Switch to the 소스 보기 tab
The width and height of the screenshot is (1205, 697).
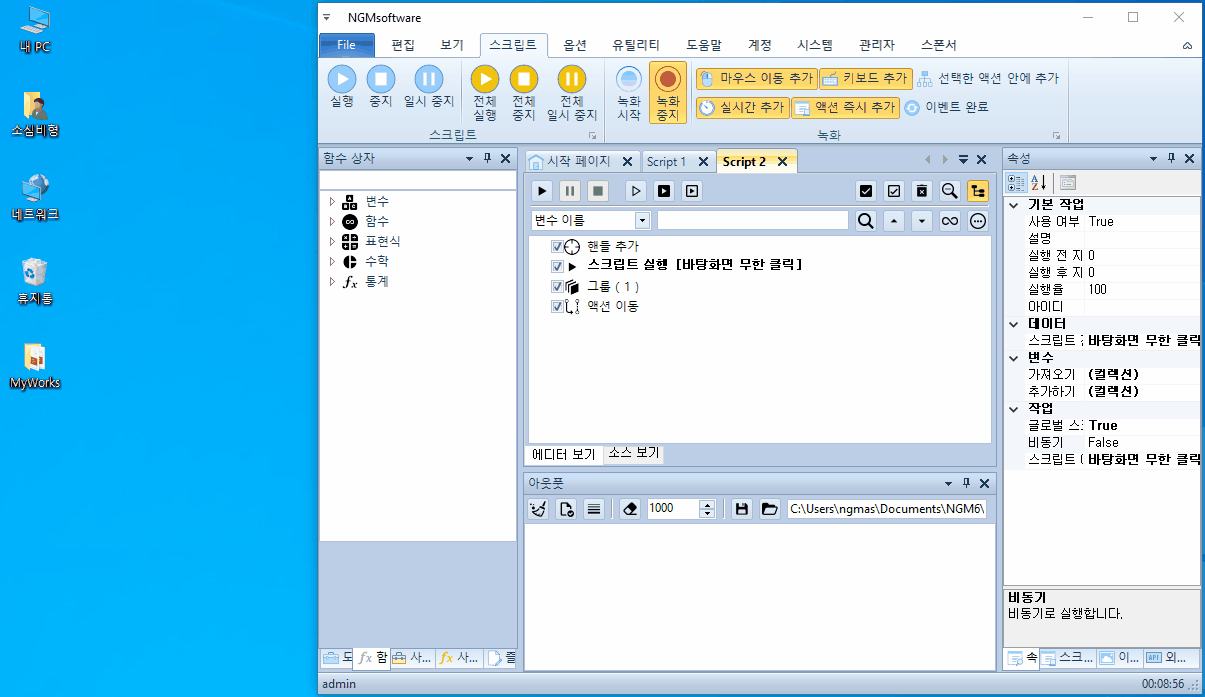tap(634, 454)
